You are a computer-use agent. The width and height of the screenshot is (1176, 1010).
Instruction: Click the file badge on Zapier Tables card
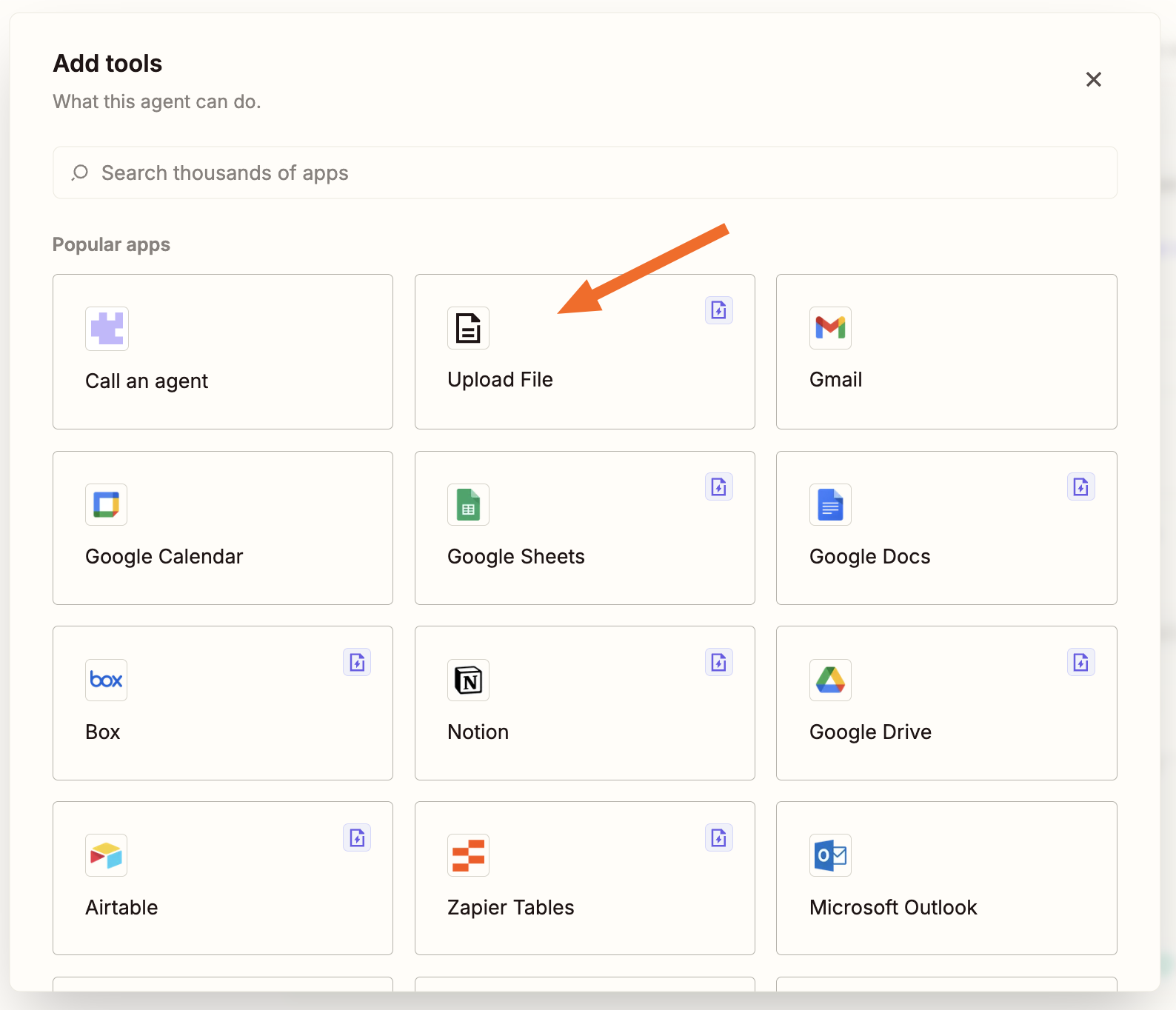click(x=719, y=837)
